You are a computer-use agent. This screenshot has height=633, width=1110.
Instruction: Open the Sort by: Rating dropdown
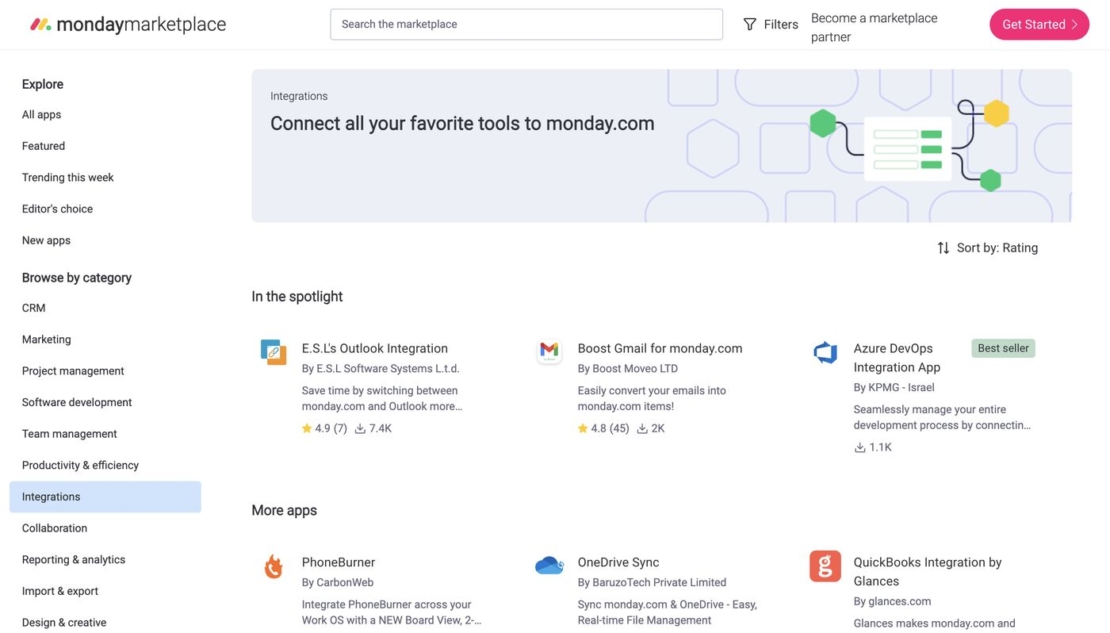(1000, 247)
